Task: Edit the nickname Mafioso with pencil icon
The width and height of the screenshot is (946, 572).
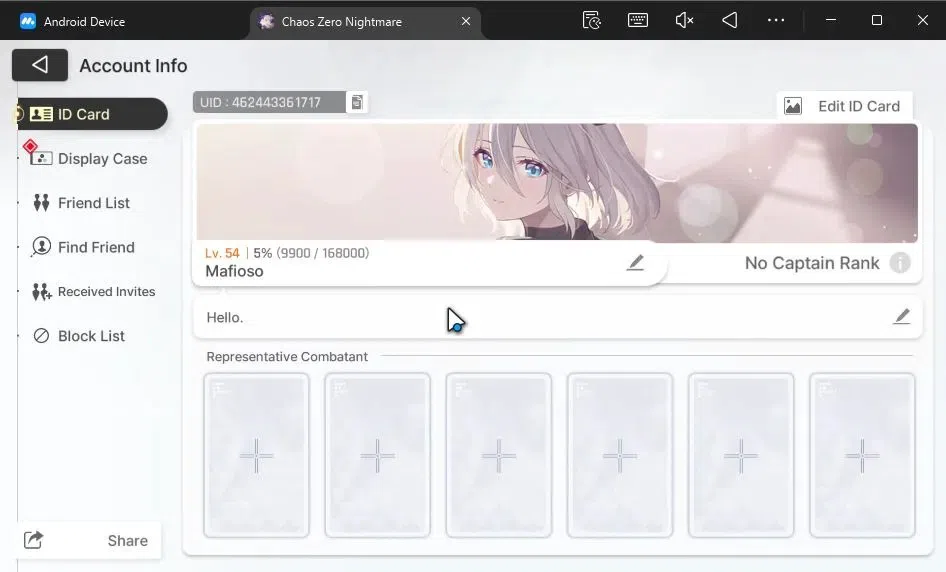Action: pos(635,262)
